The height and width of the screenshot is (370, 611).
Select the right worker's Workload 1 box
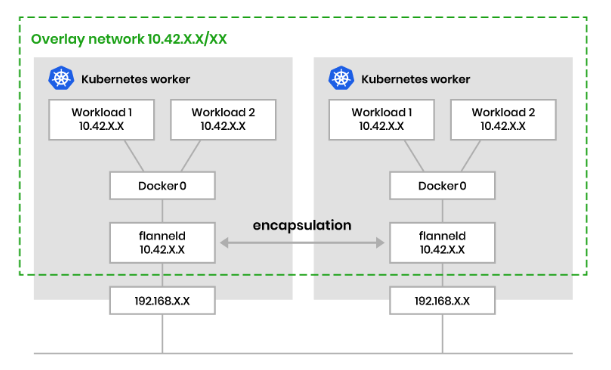tap(381, 120)
